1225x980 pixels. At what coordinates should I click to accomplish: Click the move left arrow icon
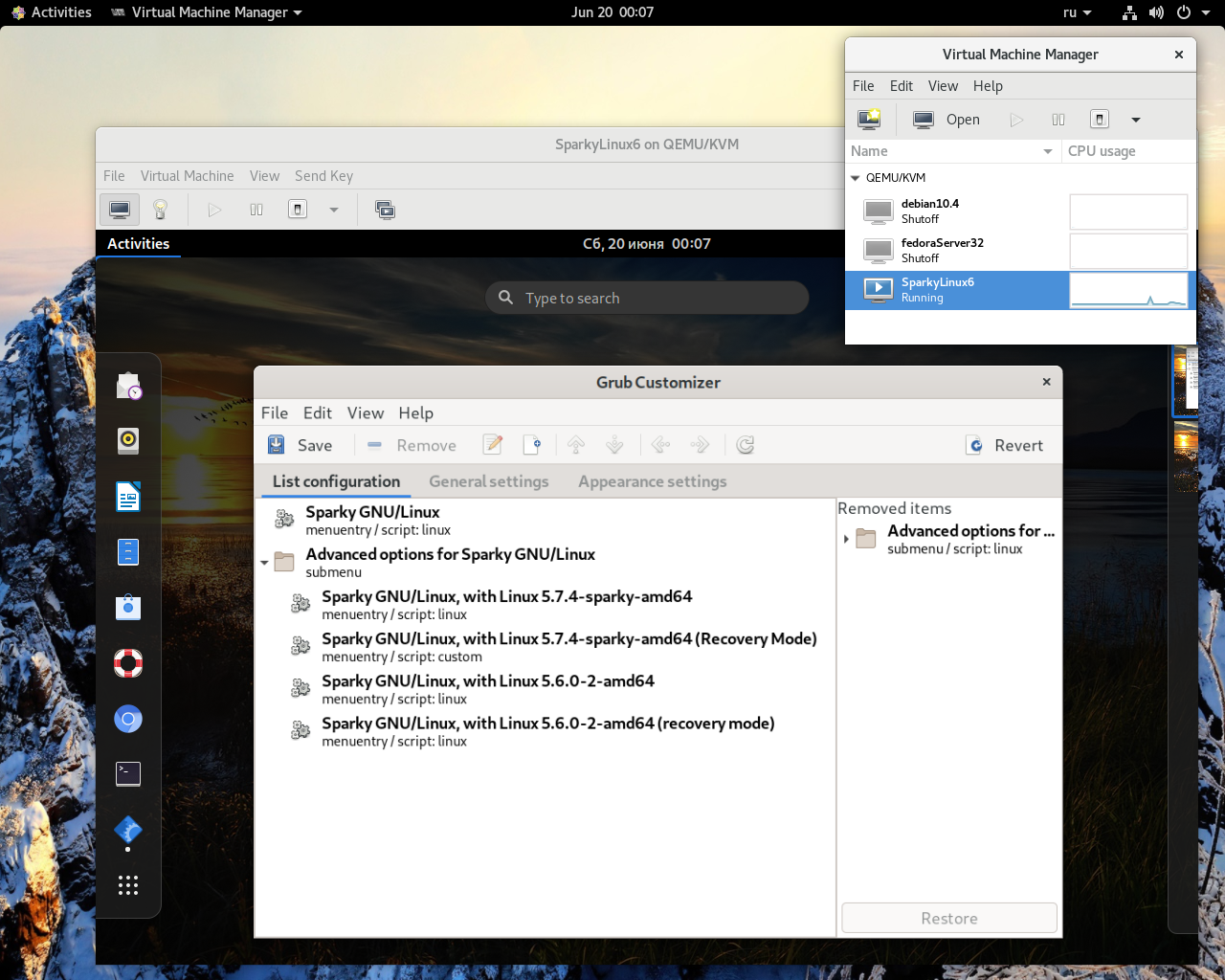660,445
